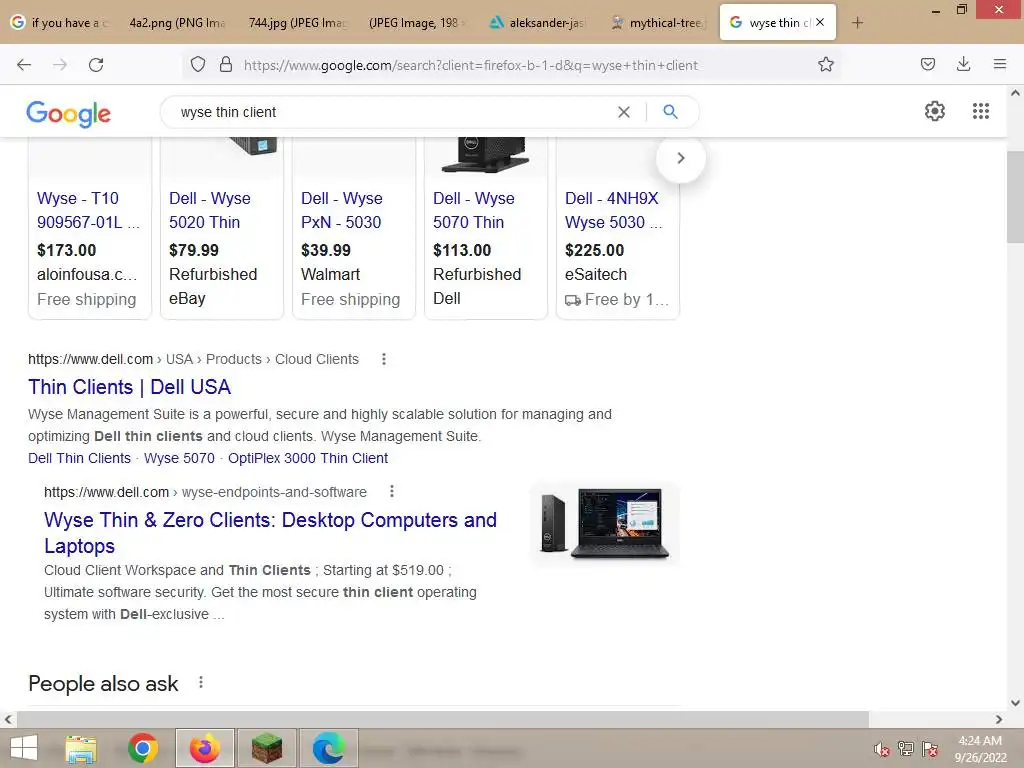Open Thin Clients | Dell USA result
The width and height of the screenshot is (1024, 768).
129,387
